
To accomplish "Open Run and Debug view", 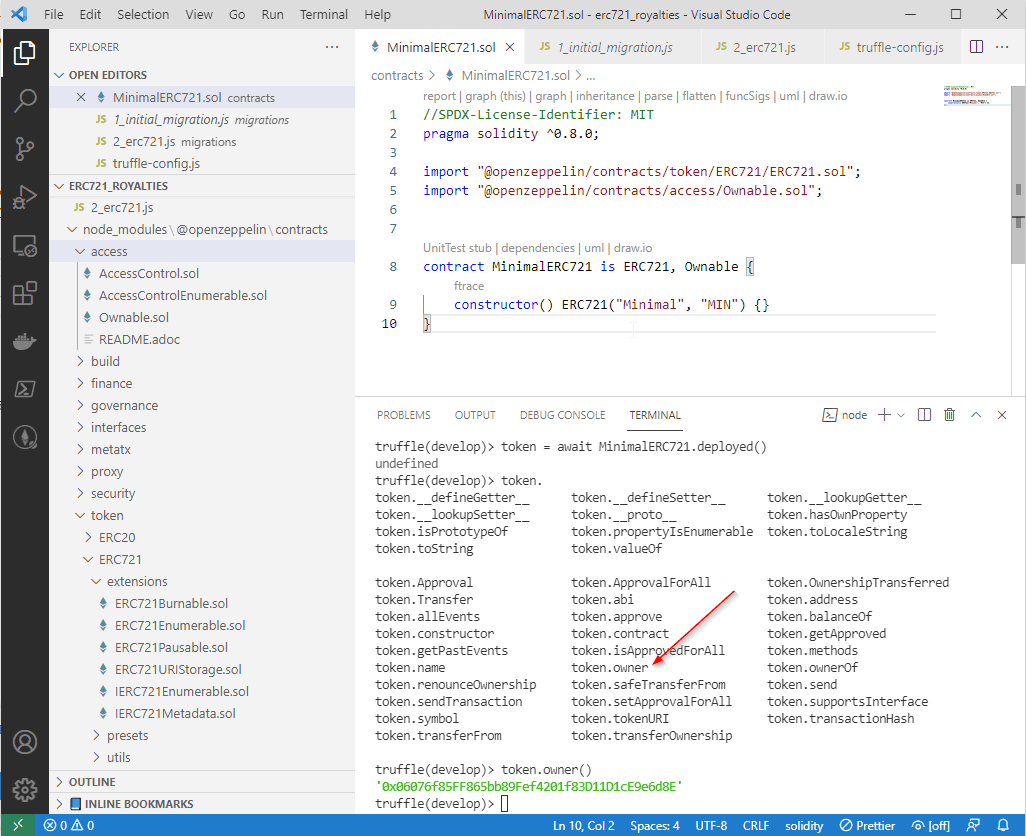I will [x=24, y=197].
